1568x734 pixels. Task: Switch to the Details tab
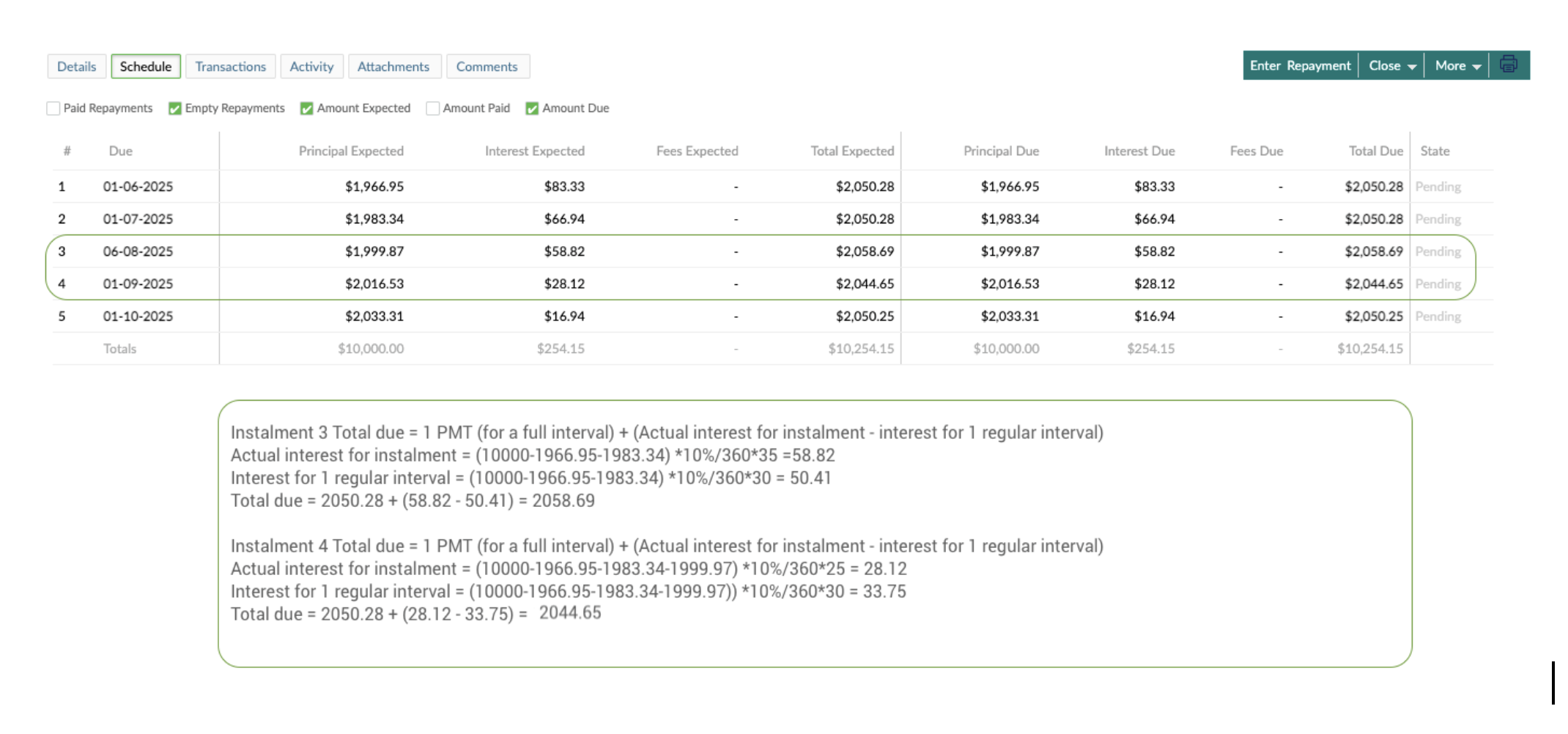(x=76, y=67)
